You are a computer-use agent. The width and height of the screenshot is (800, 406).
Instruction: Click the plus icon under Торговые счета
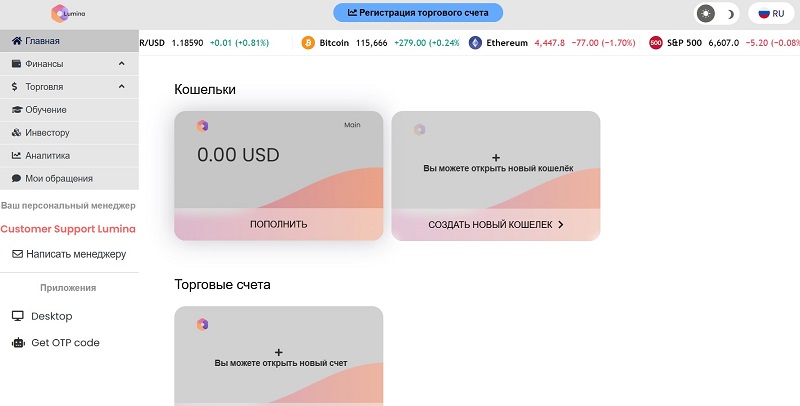coord(278,352)
